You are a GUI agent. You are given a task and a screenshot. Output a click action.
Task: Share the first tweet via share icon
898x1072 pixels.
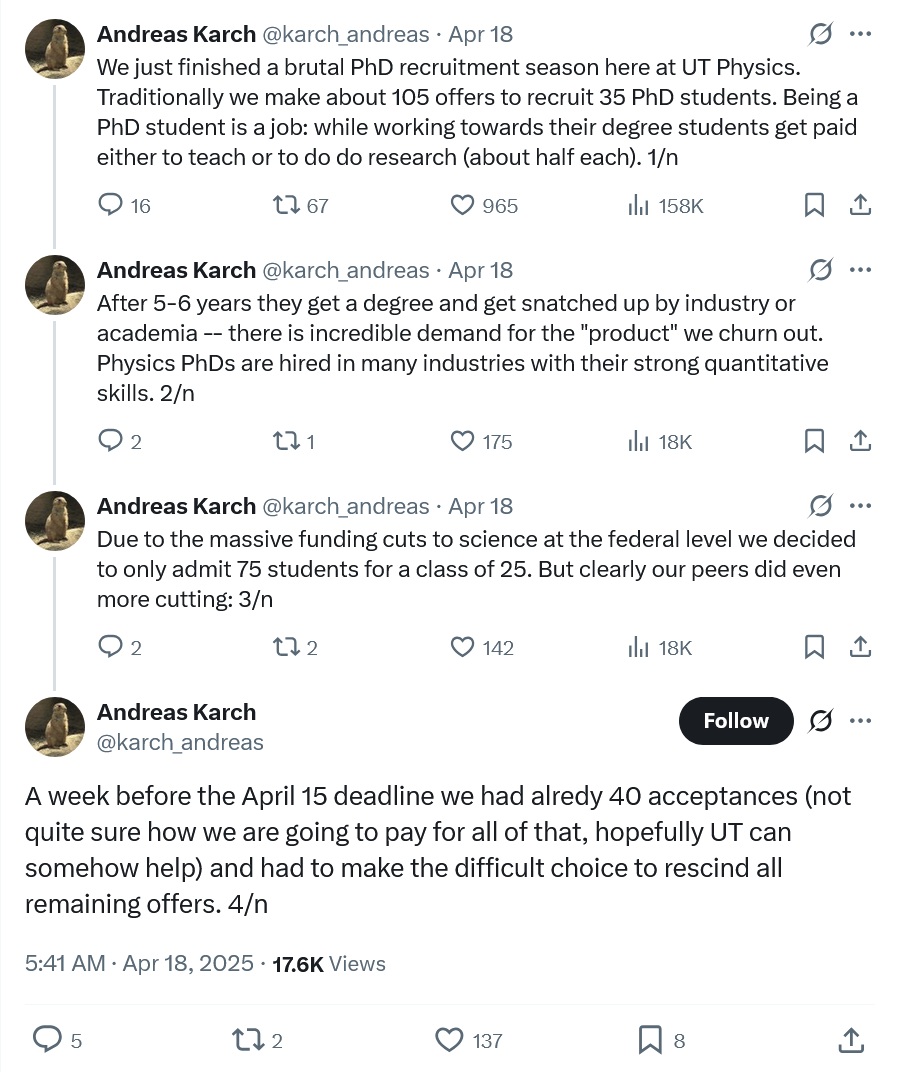tap(860, 205)
